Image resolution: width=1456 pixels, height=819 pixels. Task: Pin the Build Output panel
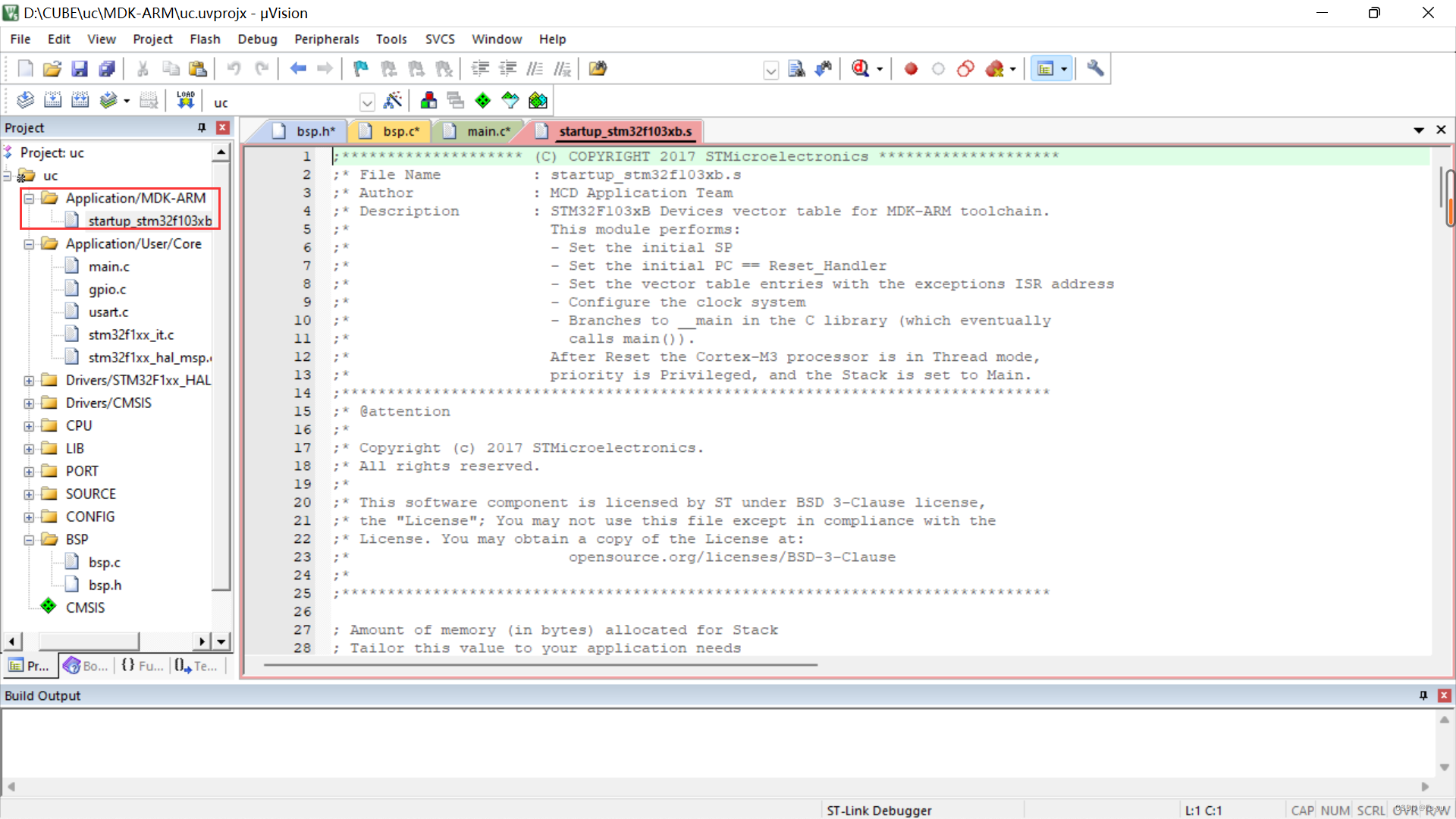(x=1423, y=695)
